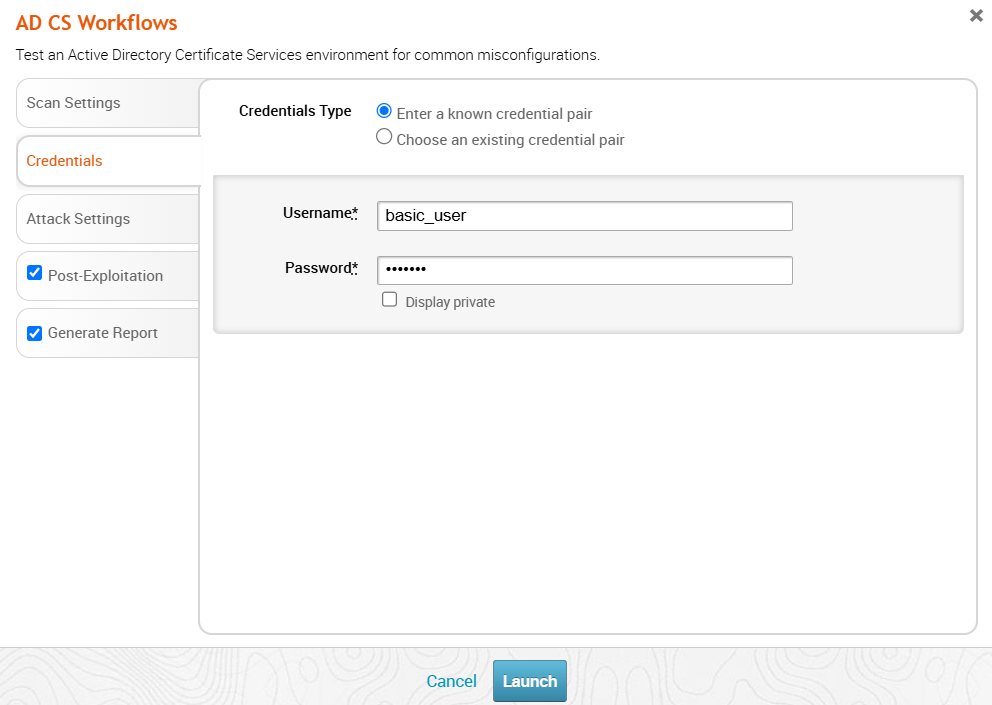
Task: Click the "Enter a known credential pair" text
Action: coord(494,114)
